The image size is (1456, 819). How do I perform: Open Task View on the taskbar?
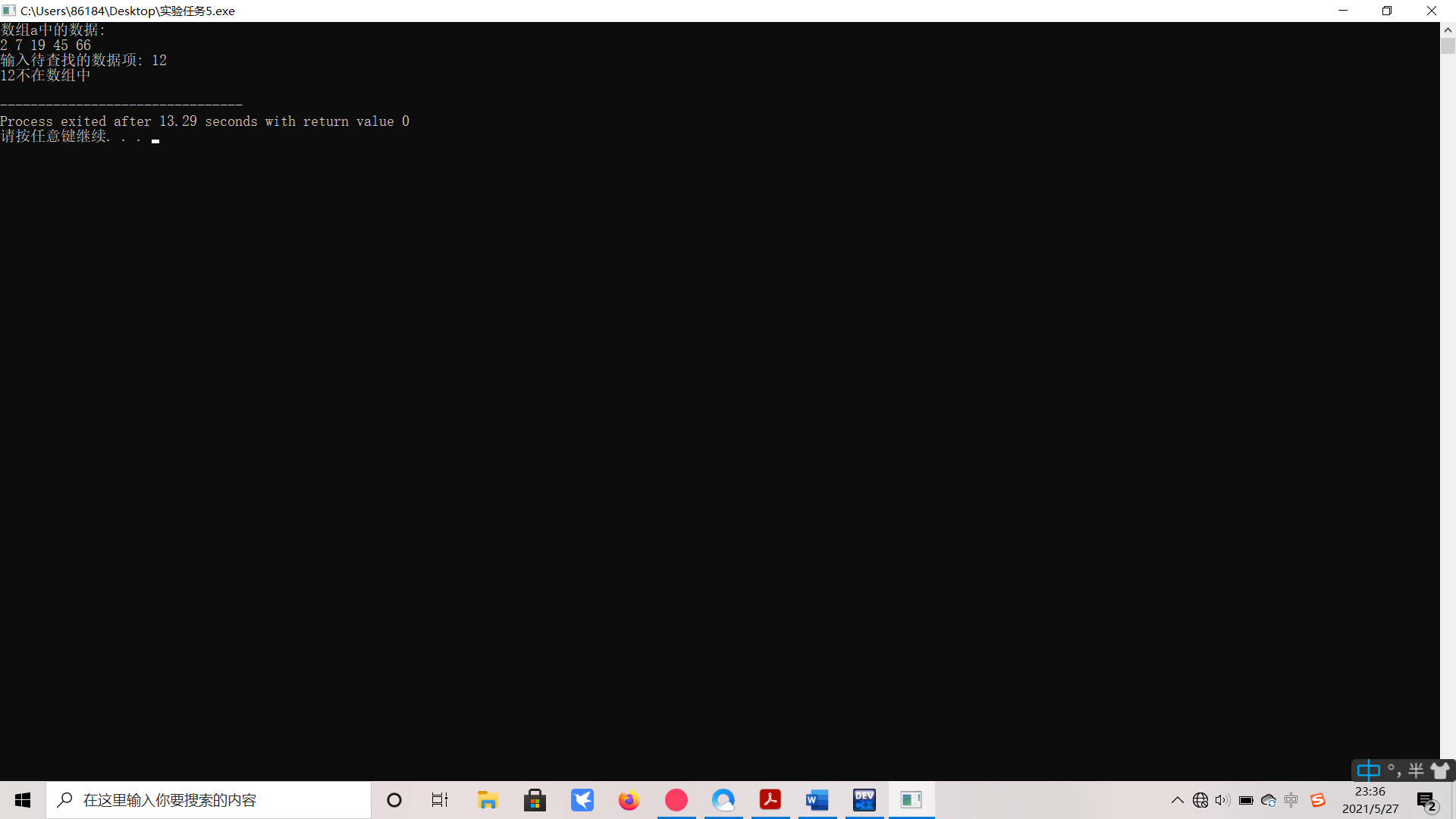pos(440,800)
